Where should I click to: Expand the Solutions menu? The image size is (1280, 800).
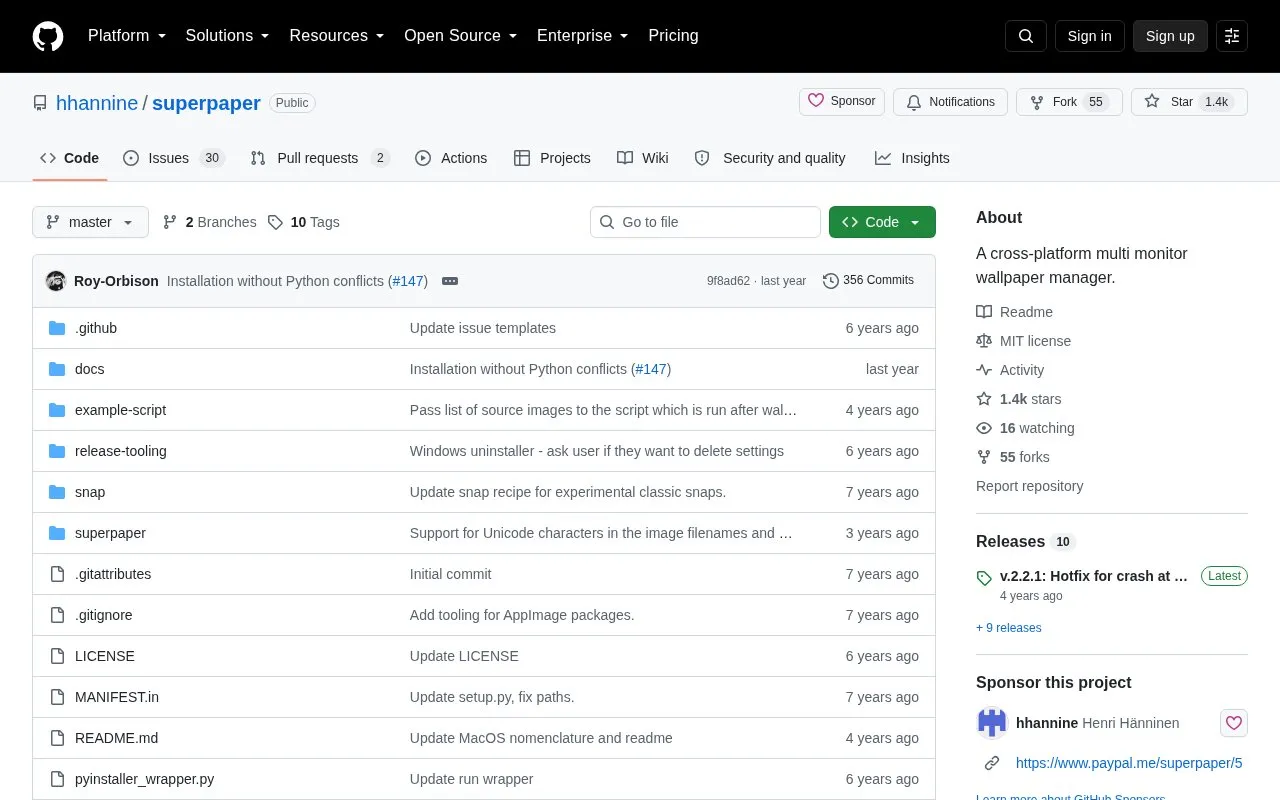click(x=227, y=36)
